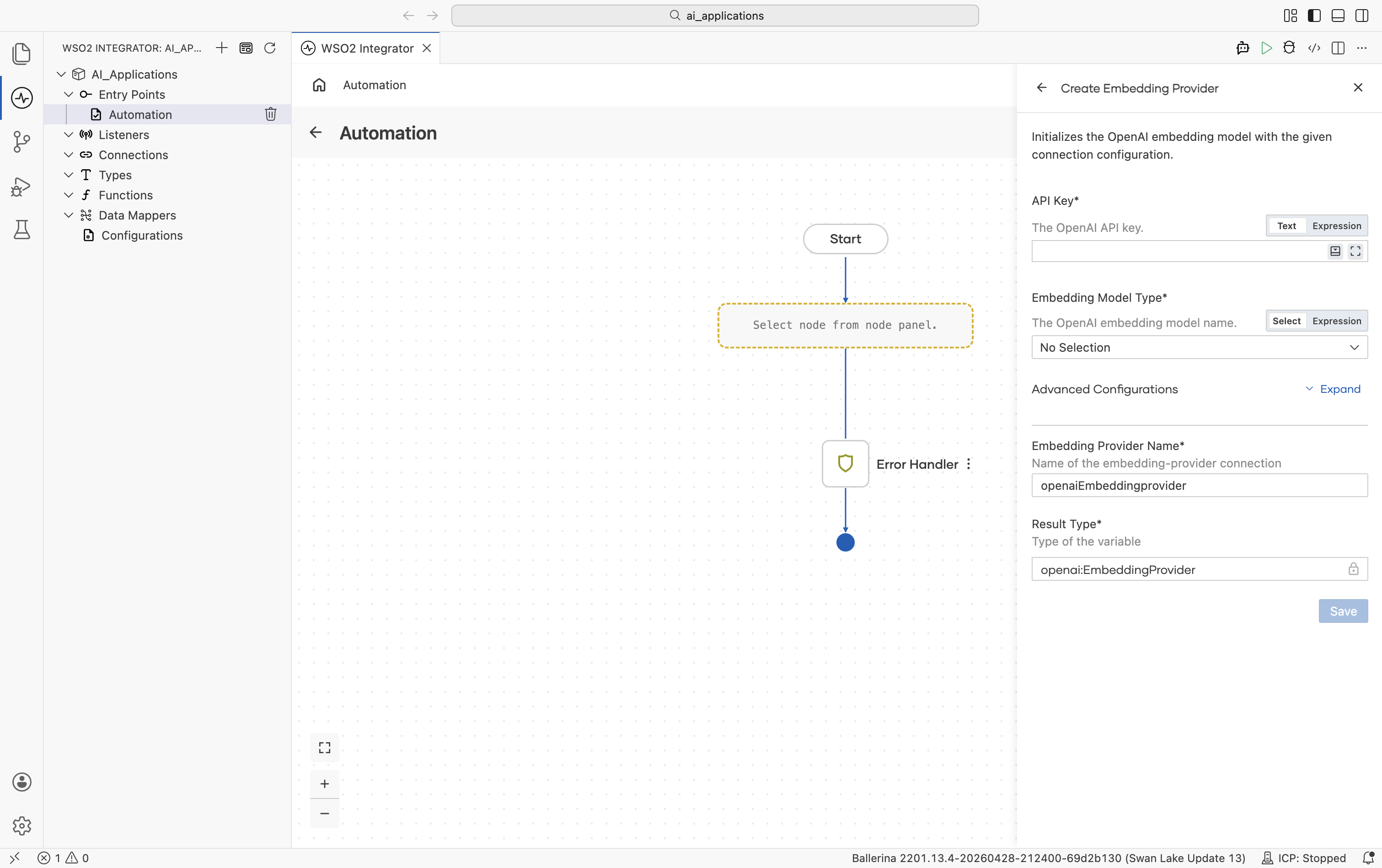Click Select node from node panel placeholder
1382x868 pixels.
pos(845,326)
